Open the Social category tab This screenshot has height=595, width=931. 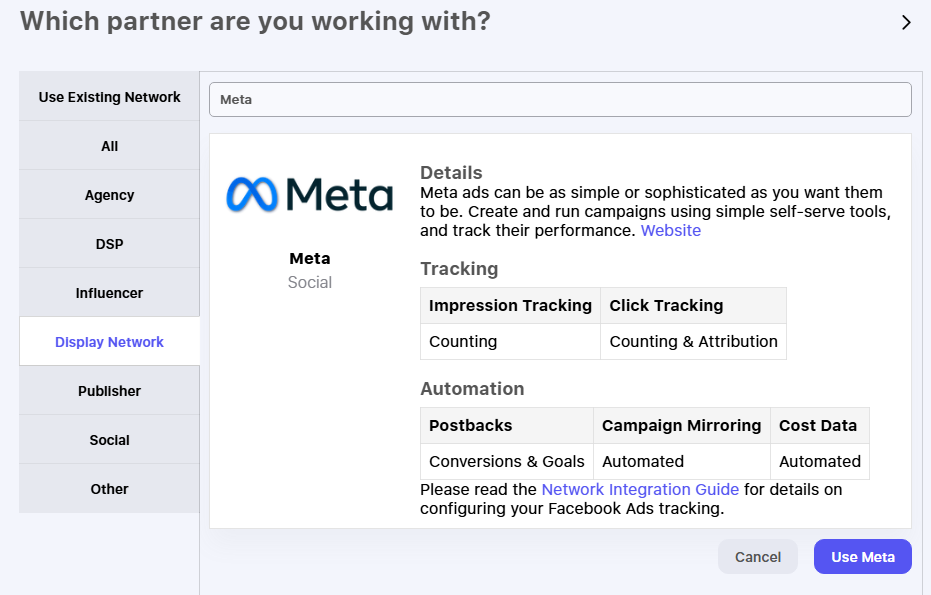pyautogui.click(x=109, y=440)
